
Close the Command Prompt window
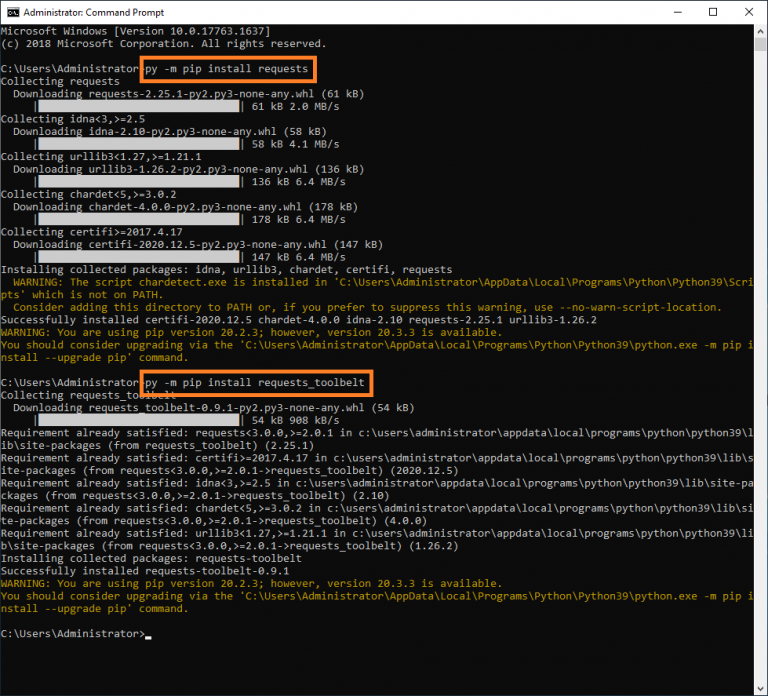coord(749,12)
